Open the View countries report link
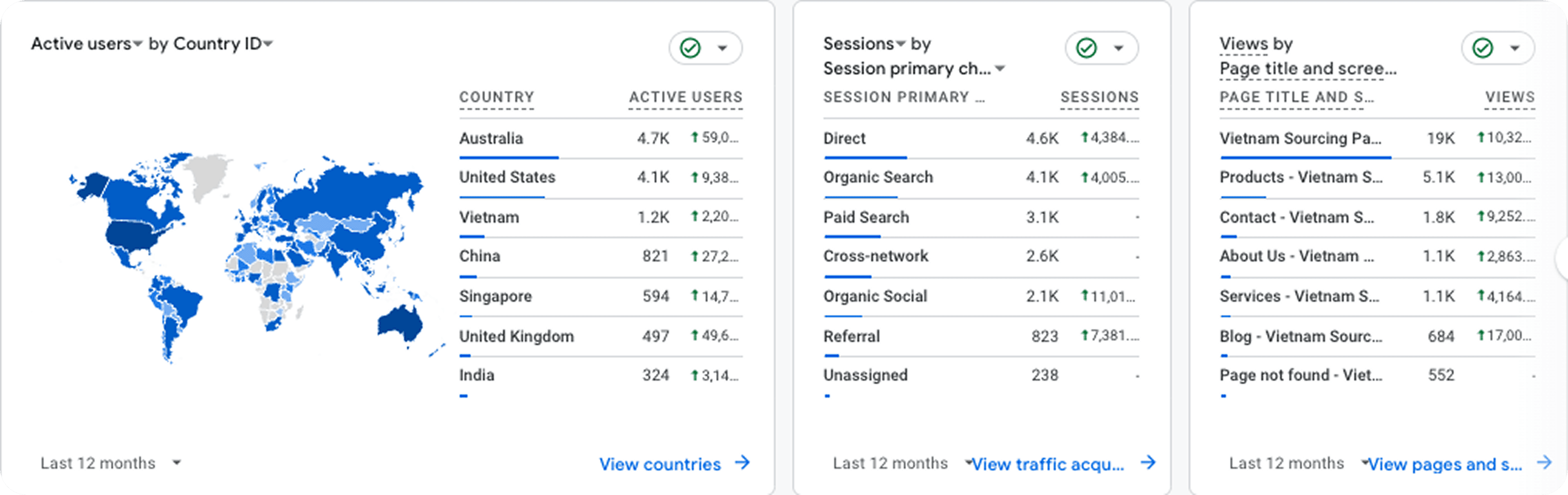This screenshot has width=1568, height=495. coord(660,464)
